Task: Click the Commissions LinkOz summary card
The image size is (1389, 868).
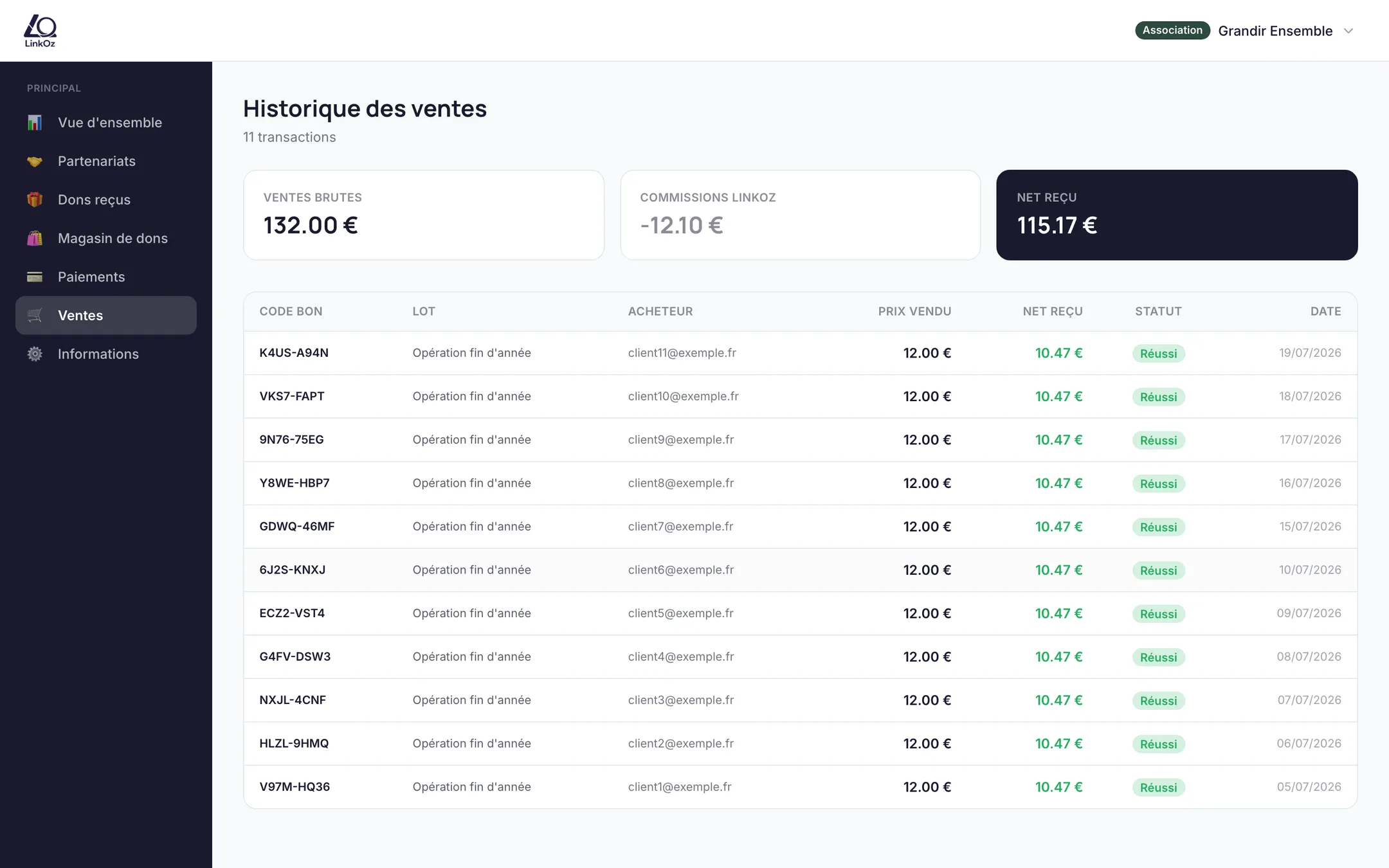Action: click(x=801, y=215)
